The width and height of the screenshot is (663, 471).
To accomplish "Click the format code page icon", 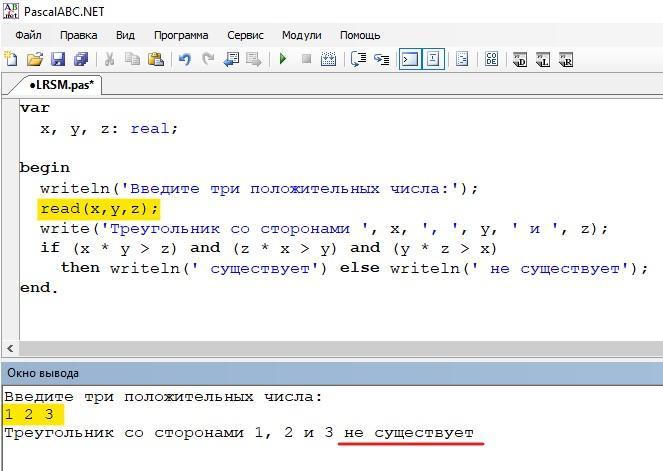I will pyautogui.click(x=462, y=59).
